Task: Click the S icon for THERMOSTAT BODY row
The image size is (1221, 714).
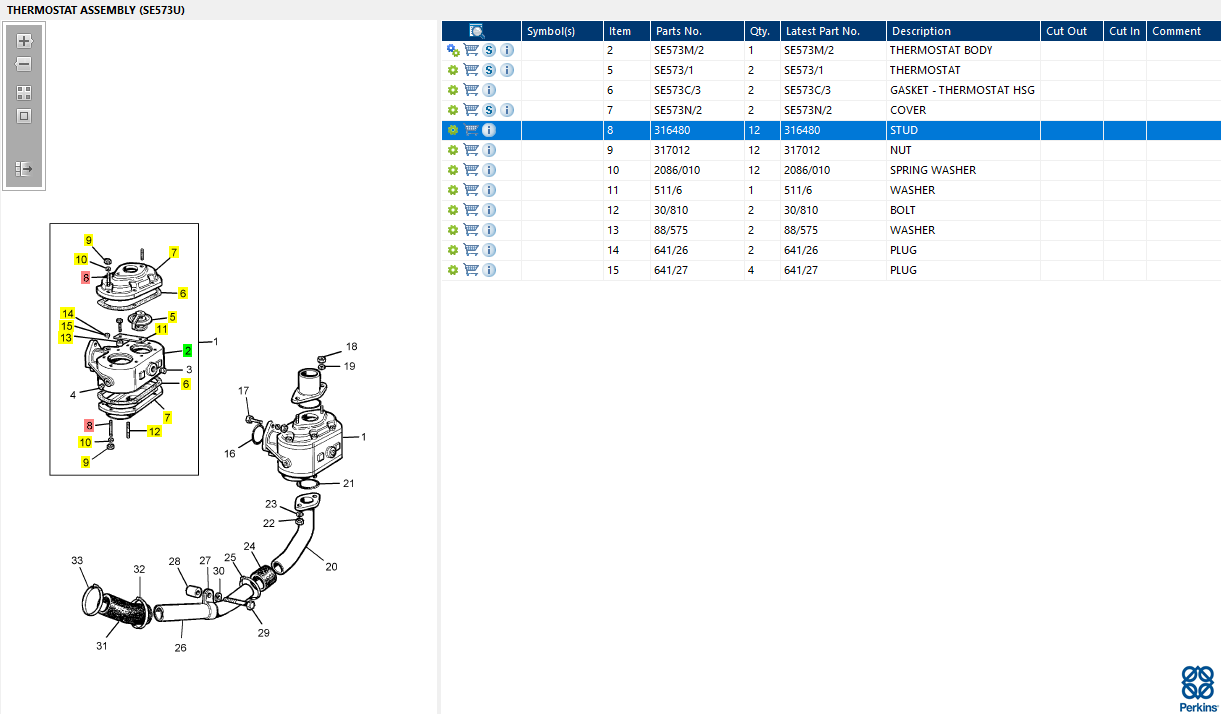Action: [489, 50]
